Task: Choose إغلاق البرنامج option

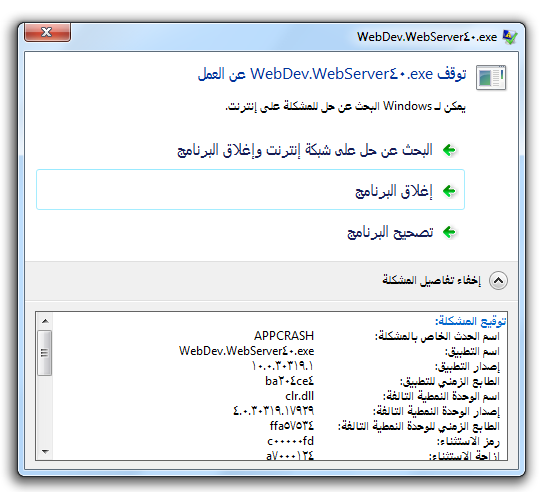Action: click(250, 190)
